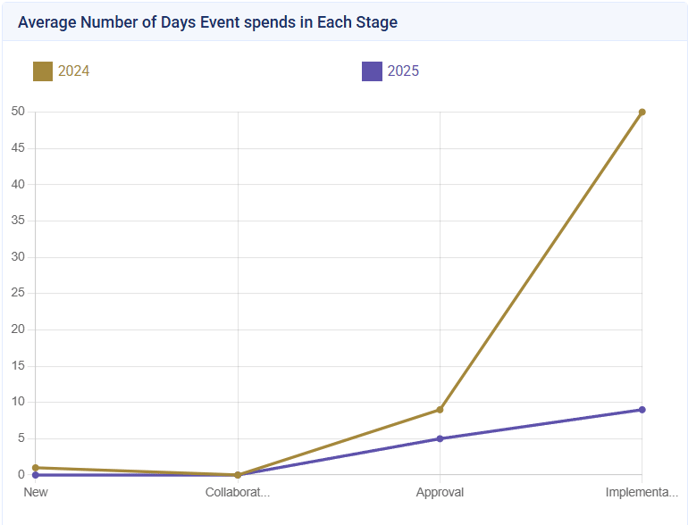This screenshot has width=688, height=525.
Task: Pick the 2025 data point for New stage
Action: [36, 475]
